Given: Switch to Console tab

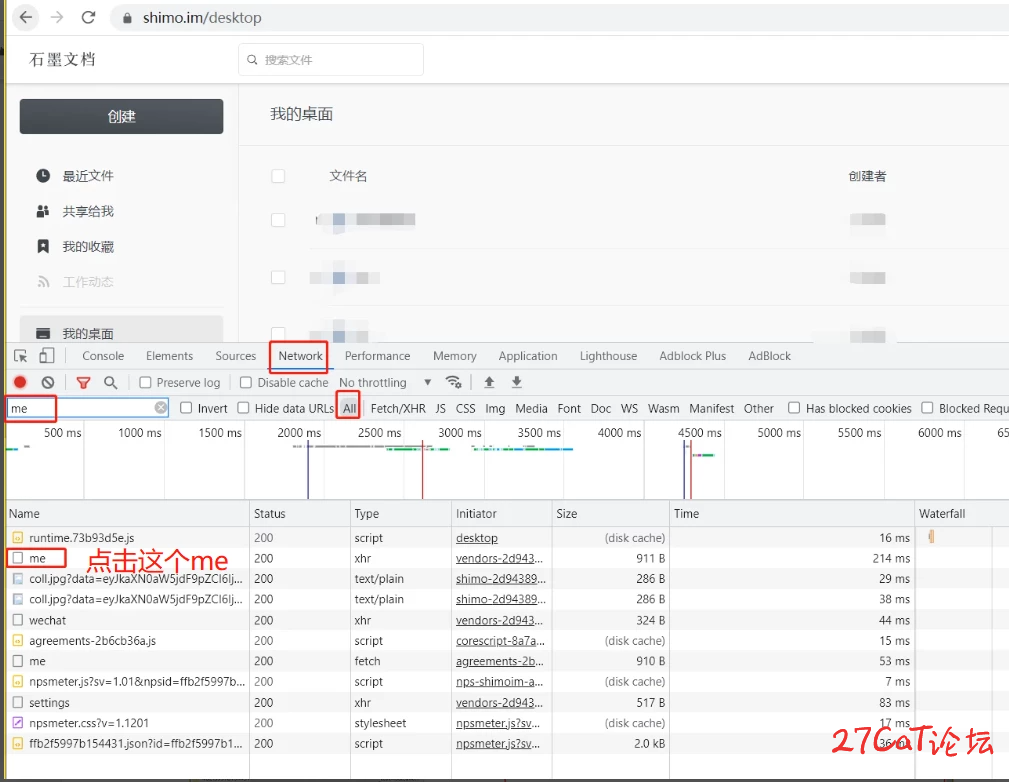Looking at the screenshot, I should (103, 356).
